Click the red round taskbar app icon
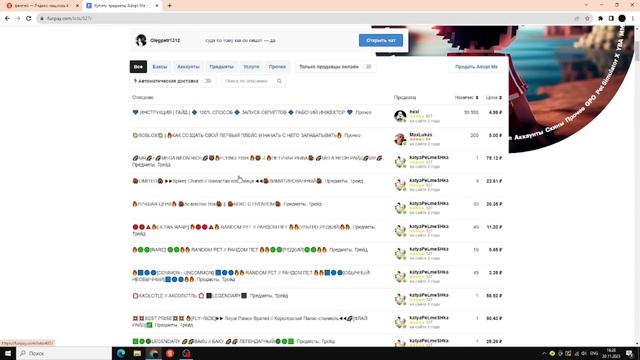 pyautogui.click(x=170, y=353)
